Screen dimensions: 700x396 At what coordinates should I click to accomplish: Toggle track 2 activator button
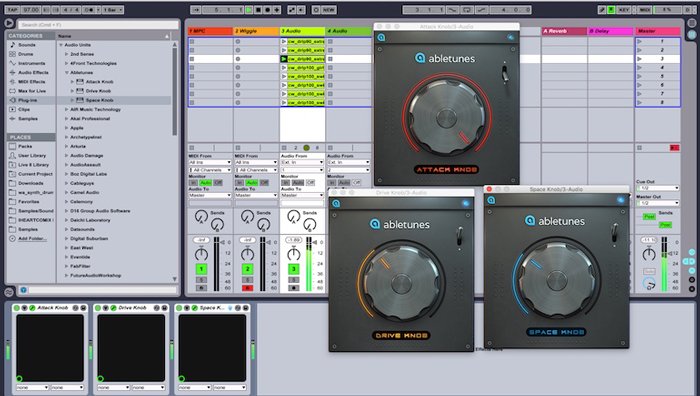[247, 269]
